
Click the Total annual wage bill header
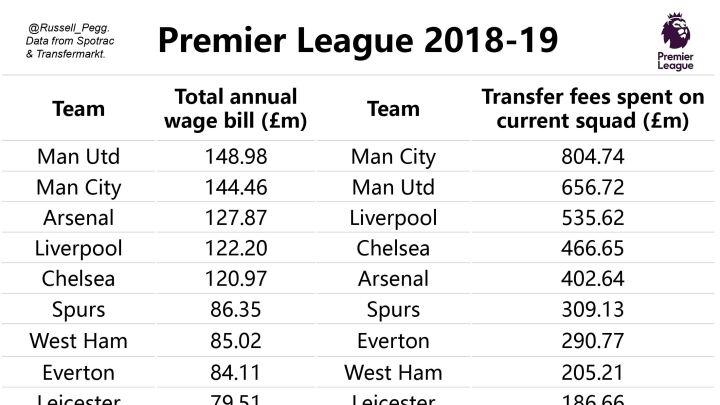[x=236, y=109]
